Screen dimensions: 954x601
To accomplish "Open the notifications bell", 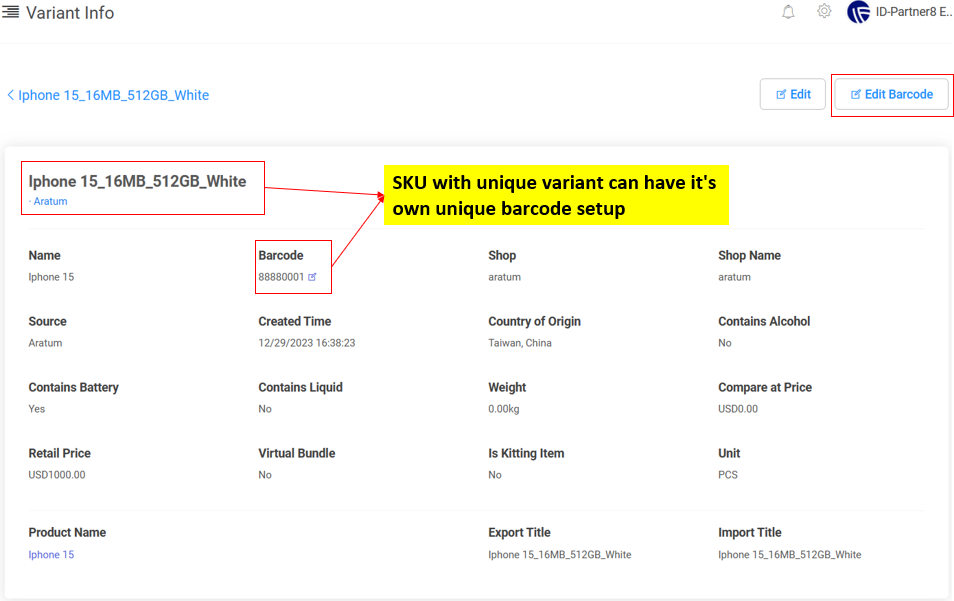I will 788,12.
